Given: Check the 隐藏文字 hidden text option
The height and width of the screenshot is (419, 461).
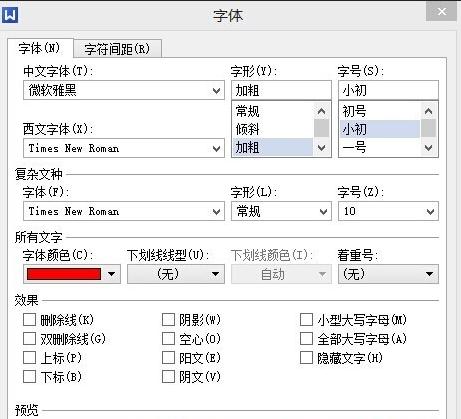Looking at the screenshot, I should [x=306, y=358].
